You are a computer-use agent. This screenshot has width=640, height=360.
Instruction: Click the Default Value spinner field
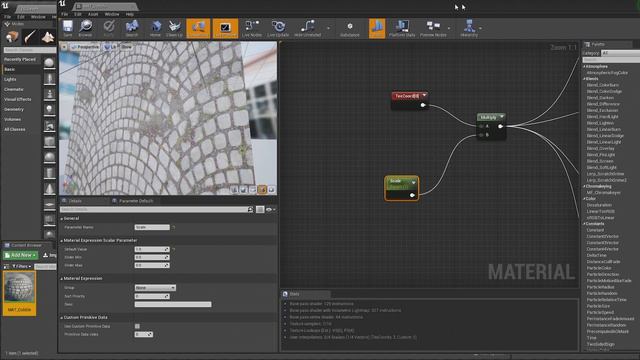(x=152, y=249)
